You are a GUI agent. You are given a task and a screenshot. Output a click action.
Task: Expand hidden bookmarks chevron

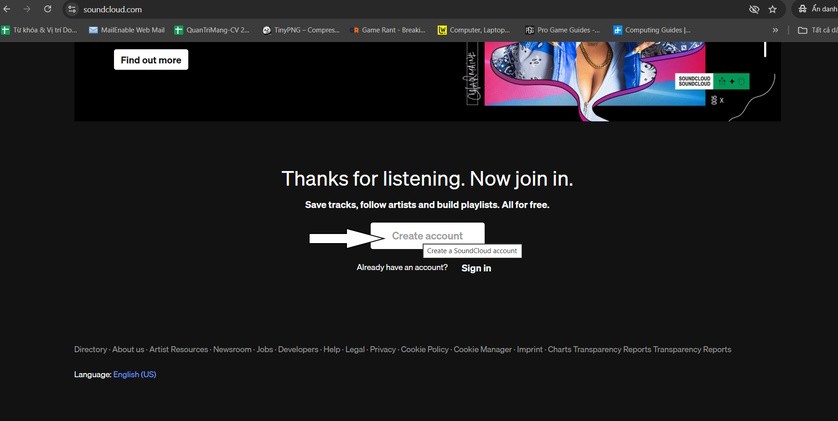(x=775, y=30)
